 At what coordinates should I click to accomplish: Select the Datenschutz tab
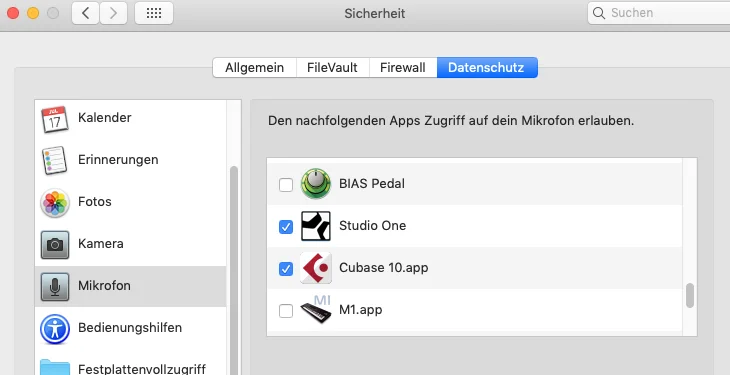click(x=487, y=68)
